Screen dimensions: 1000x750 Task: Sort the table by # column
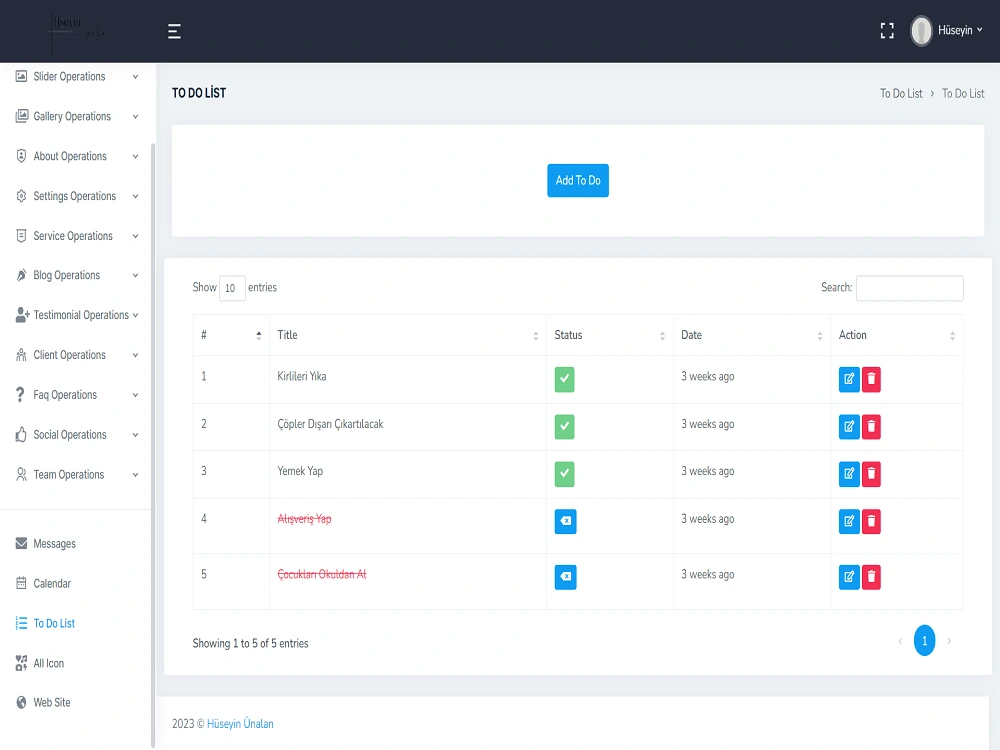232,335
